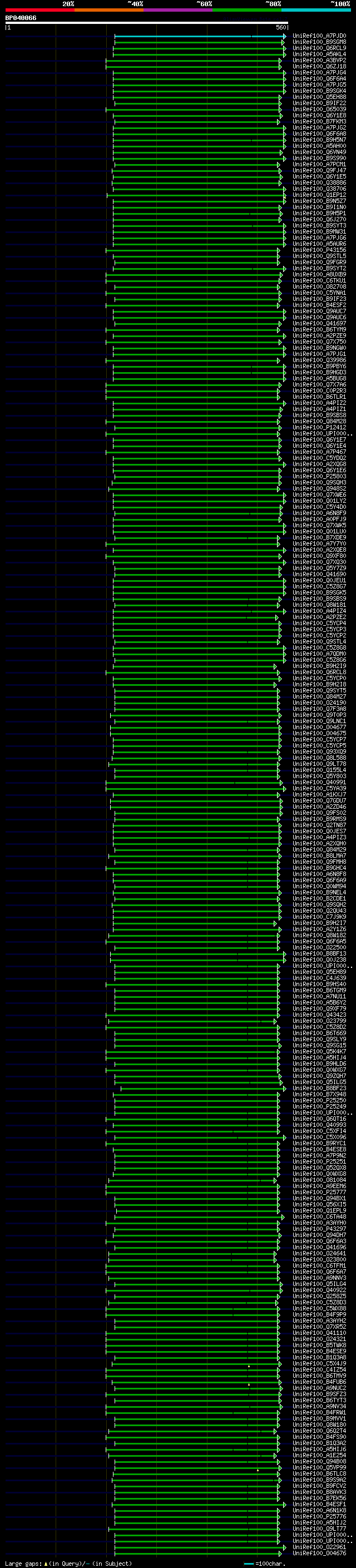The width and height of the screenshot is (356, 1568).
Task: Open the UniRef100_Q6RCL8 entry
Action: pos(319,672)
